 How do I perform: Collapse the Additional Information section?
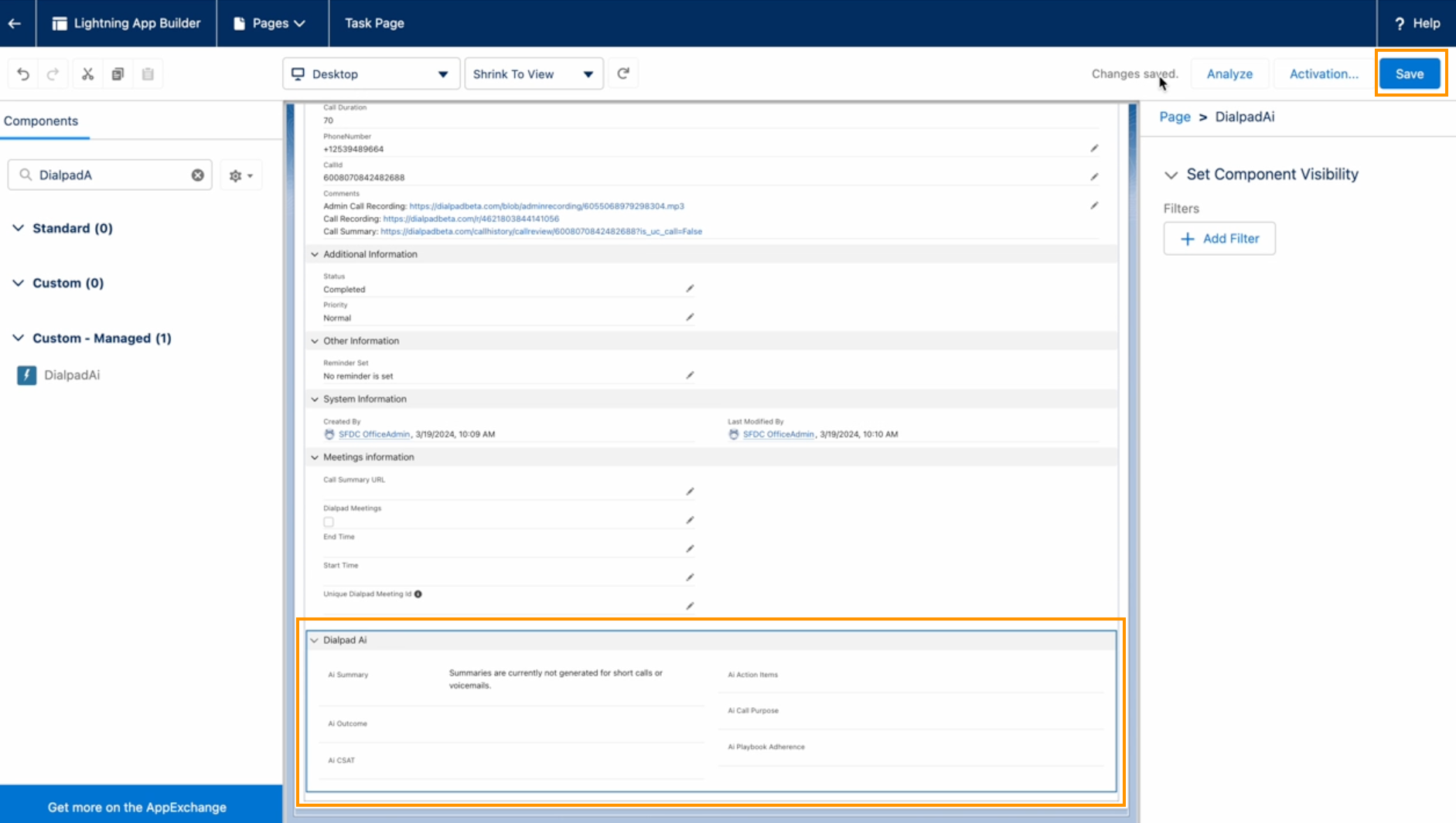(315, 254)
